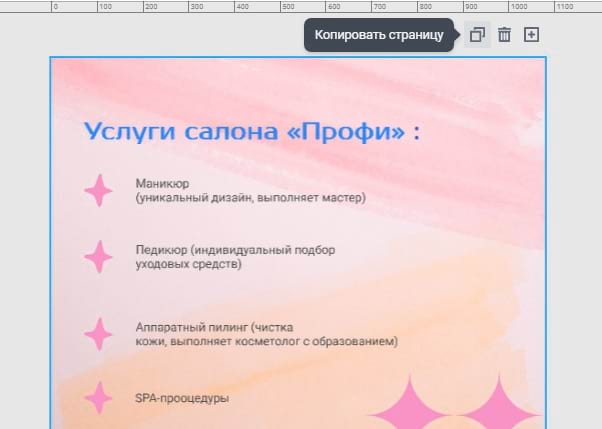
Task: Add a new page with plus icon
Action: click(531, 35)
